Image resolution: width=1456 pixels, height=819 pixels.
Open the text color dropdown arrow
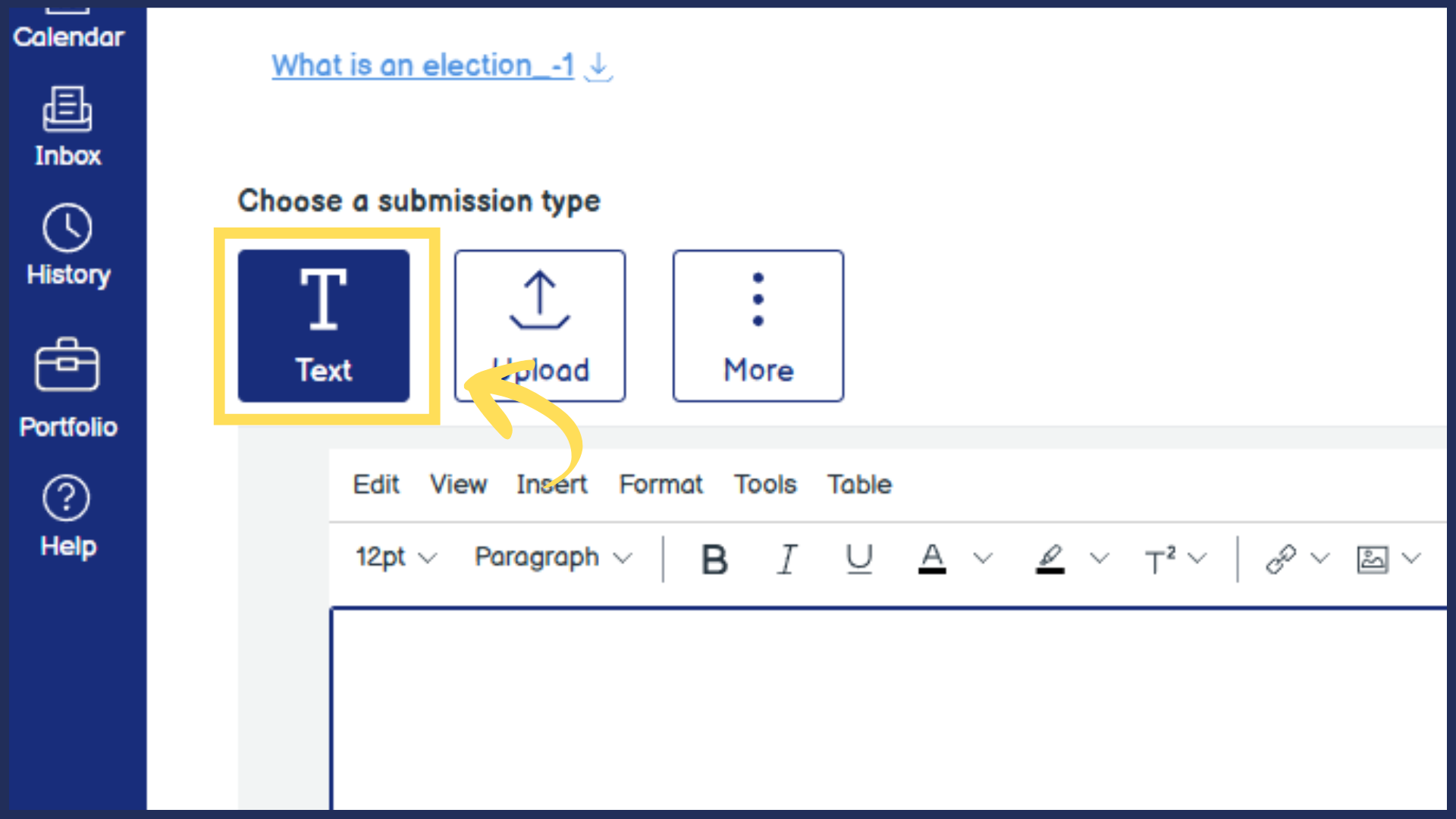983,560
